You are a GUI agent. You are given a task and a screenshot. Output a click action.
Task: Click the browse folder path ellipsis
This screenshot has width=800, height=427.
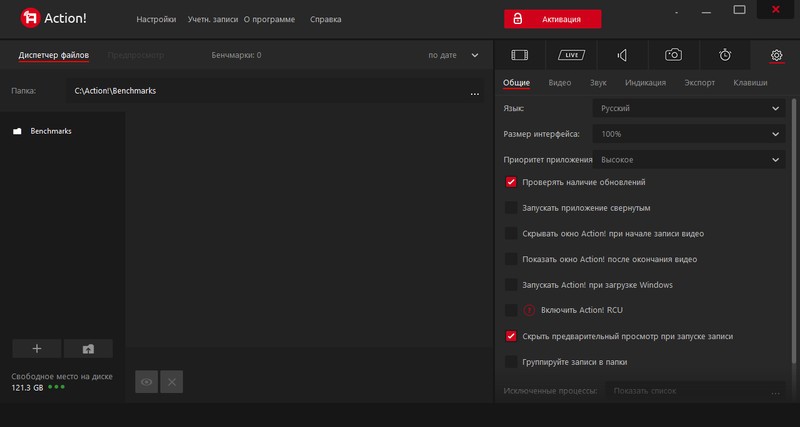pos(475,92)
